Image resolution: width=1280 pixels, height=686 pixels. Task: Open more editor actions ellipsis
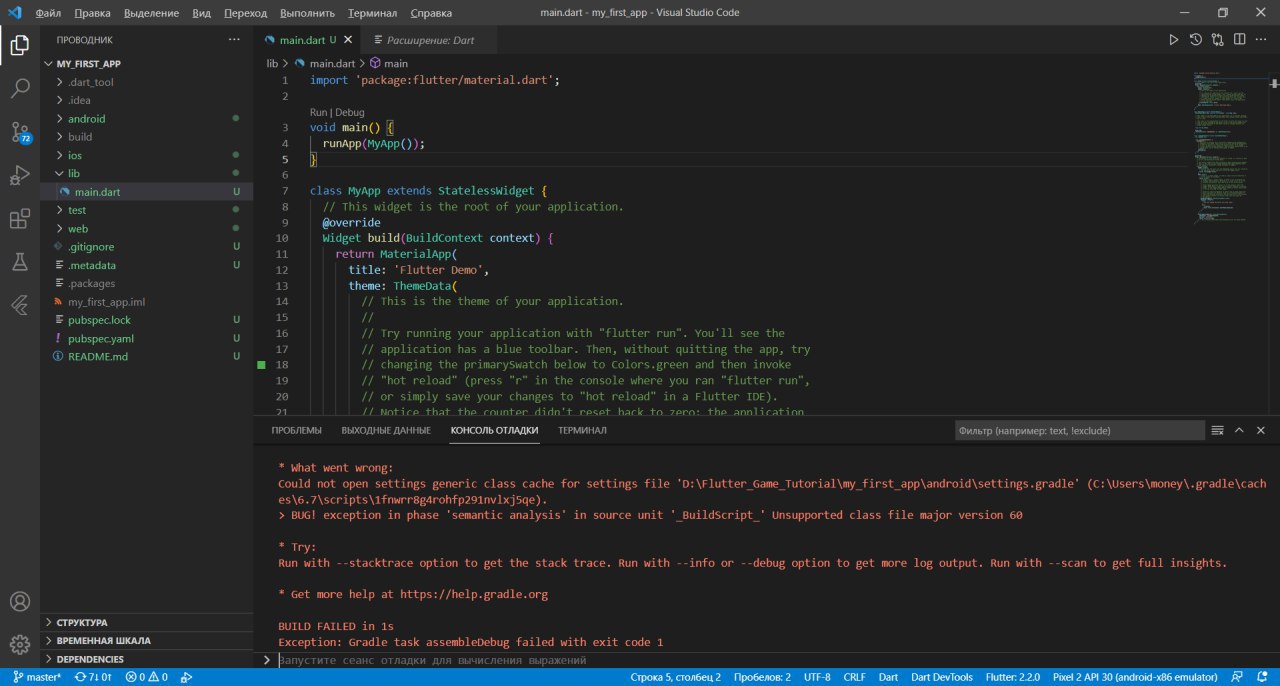(x=1261, y=40)
